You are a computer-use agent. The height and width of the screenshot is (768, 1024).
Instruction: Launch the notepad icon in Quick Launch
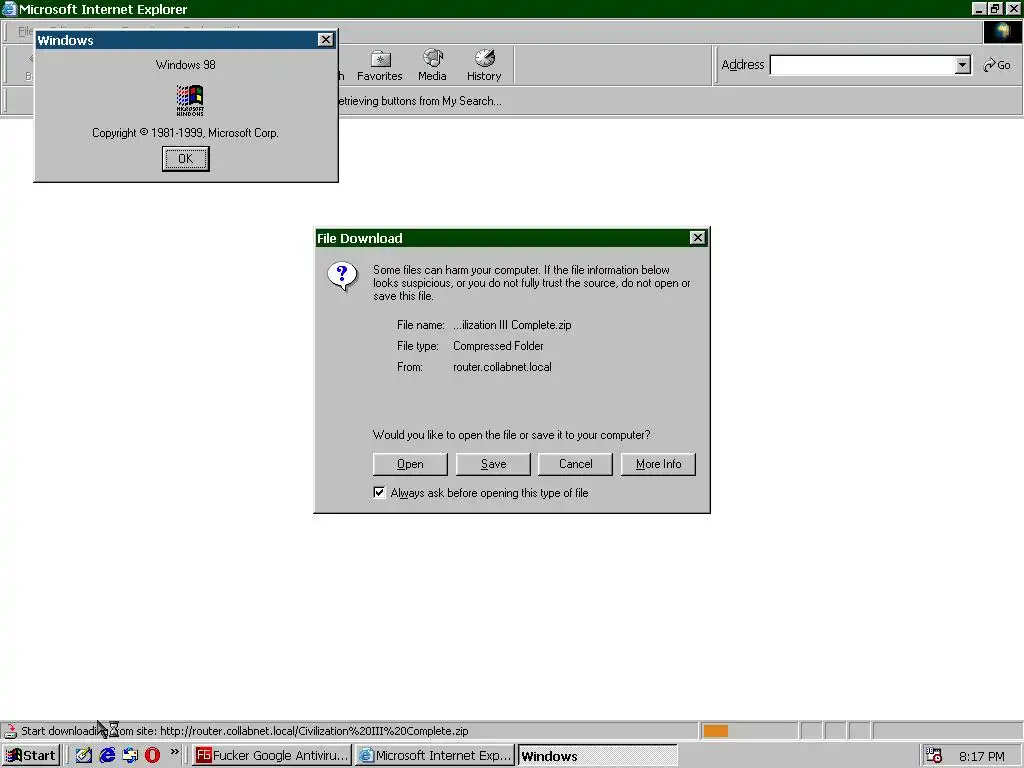(84, 756)
